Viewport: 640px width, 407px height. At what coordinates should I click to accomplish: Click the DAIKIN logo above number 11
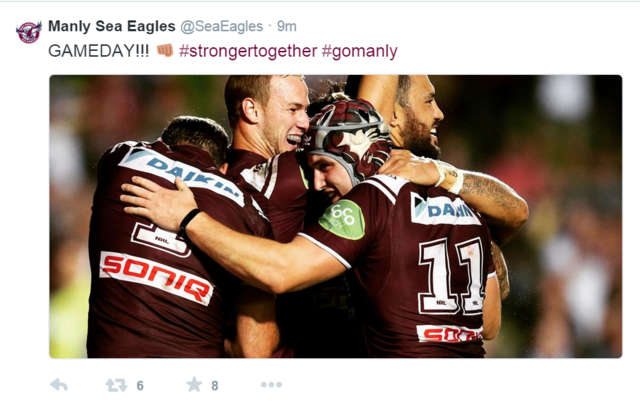coord(444,209)
